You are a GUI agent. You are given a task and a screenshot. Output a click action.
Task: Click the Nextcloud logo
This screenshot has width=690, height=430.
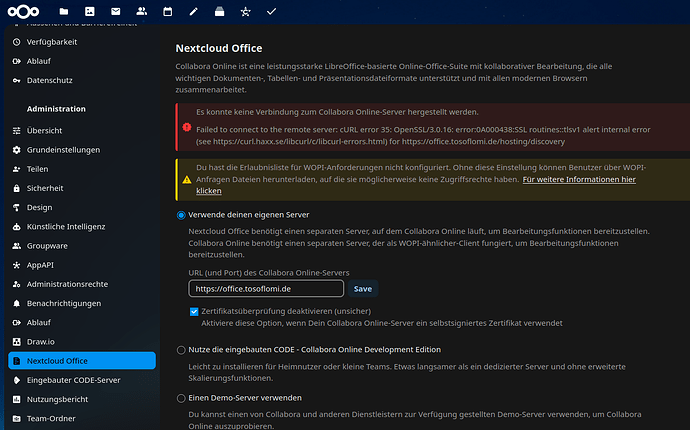[x=23, y=11]
